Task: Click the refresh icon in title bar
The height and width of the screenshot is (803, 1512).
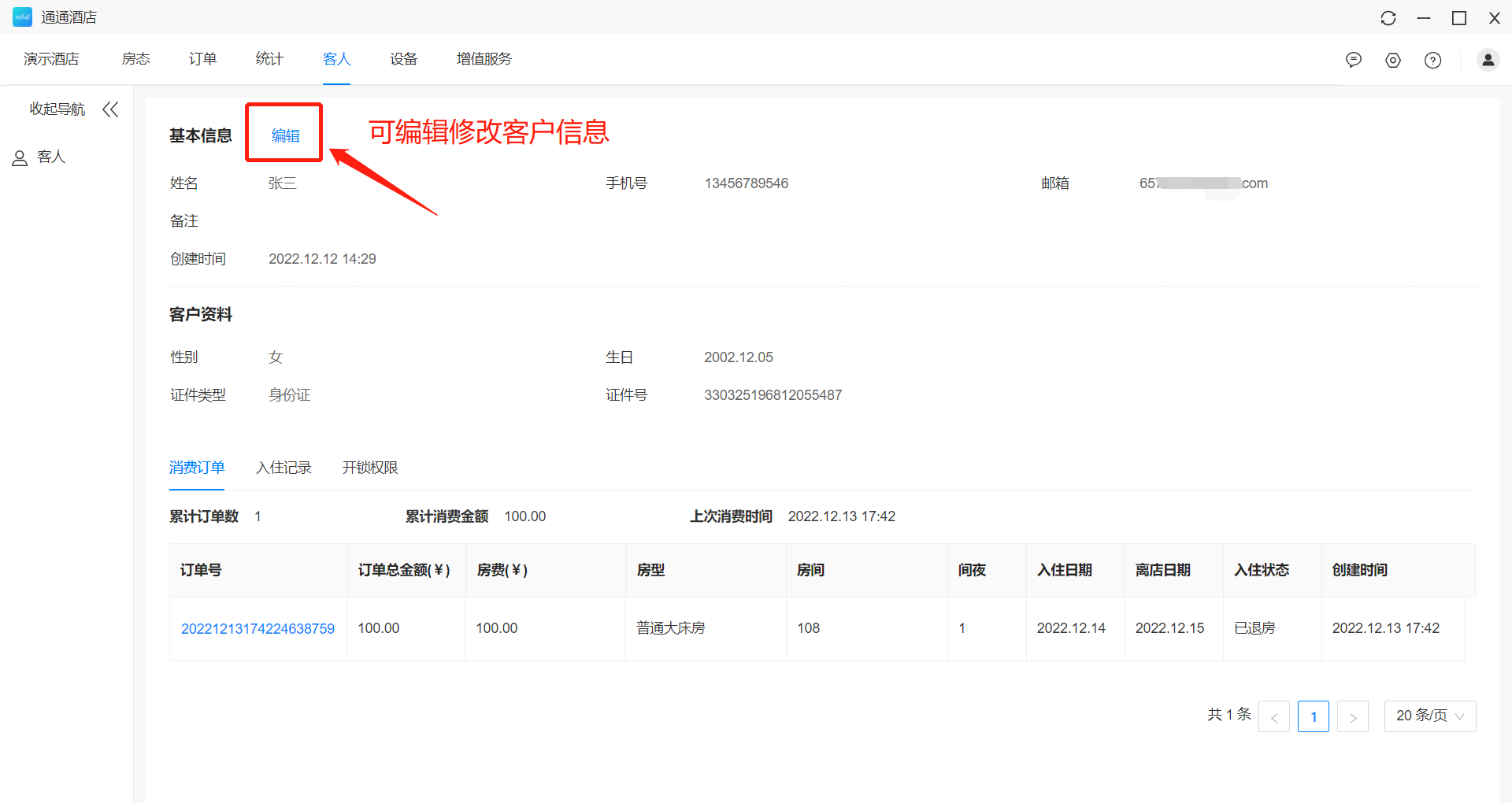Action: pos(1388,18)
